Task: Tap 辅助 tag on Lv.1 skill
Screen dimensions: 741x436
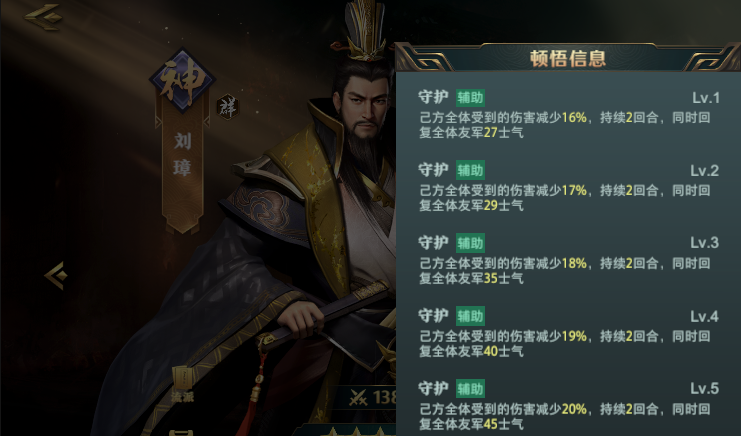Action: click(470, 98)
